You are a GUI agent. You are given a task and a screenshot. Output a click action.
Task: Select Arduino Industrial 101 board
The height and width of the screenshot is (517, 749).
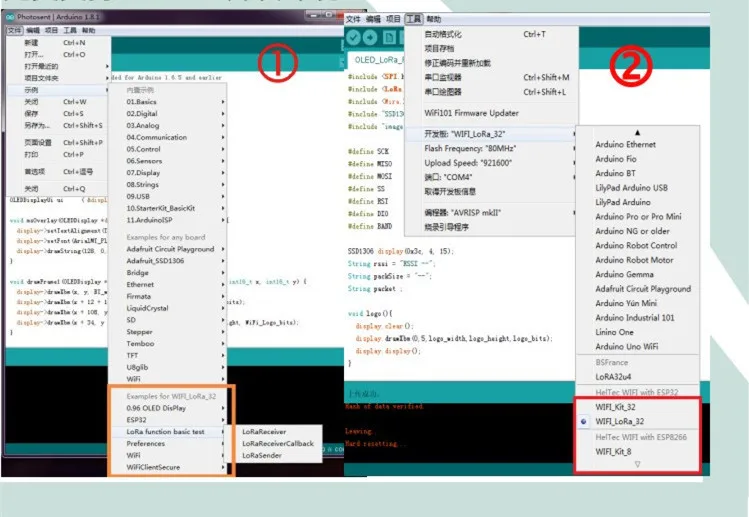click(638, 318)
